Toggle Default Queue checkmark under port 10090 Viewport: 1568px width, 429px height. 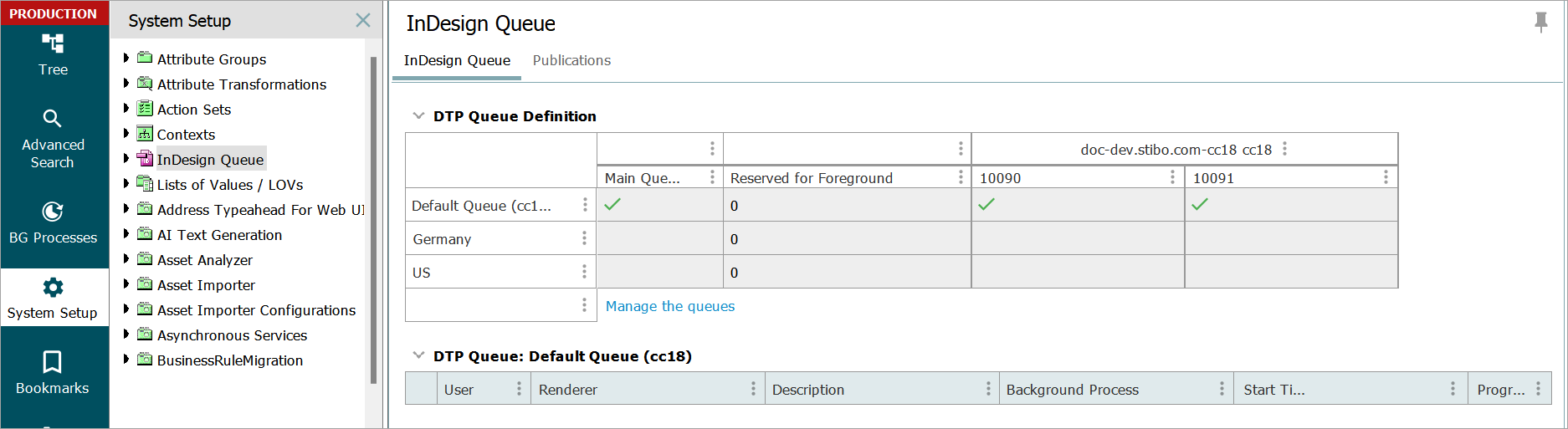(x=986, y=205)
